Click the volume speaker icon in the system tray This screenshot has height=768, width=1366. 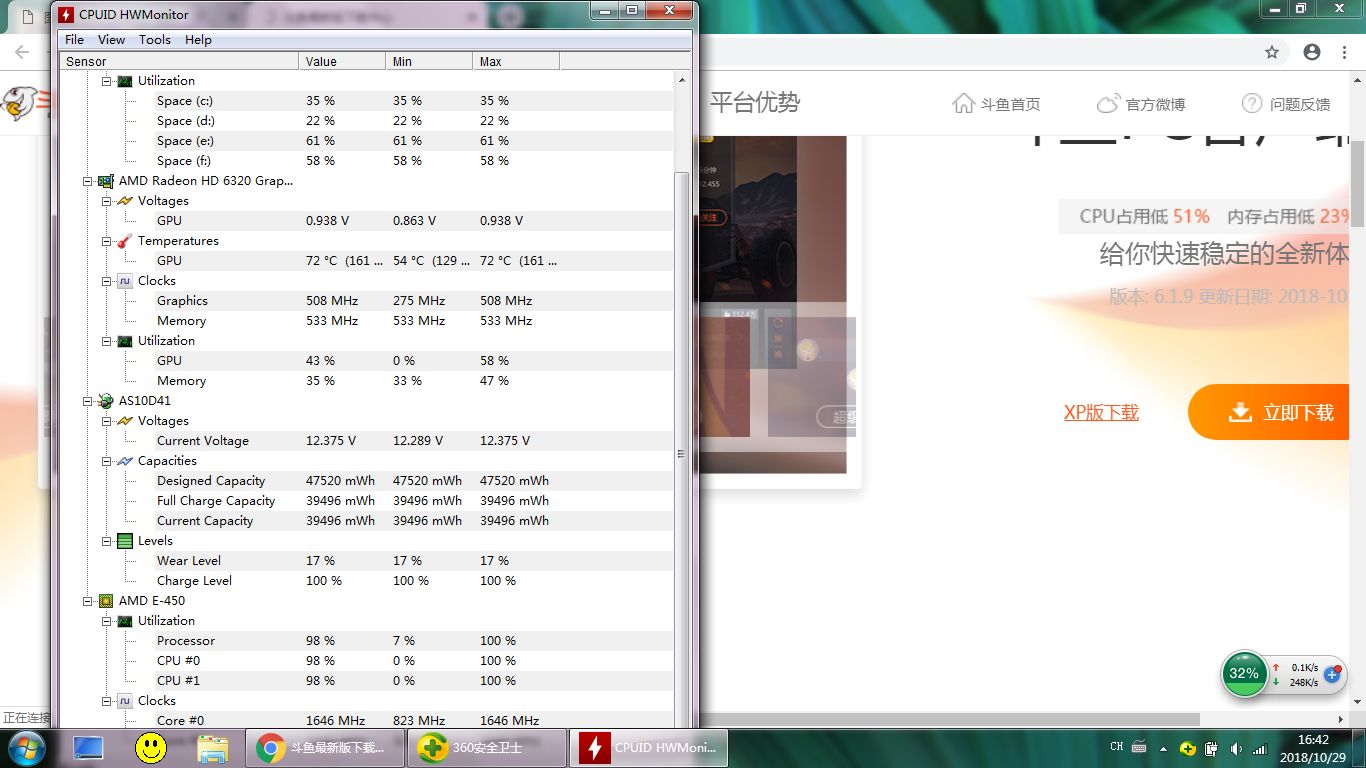tap(1236, 748)
